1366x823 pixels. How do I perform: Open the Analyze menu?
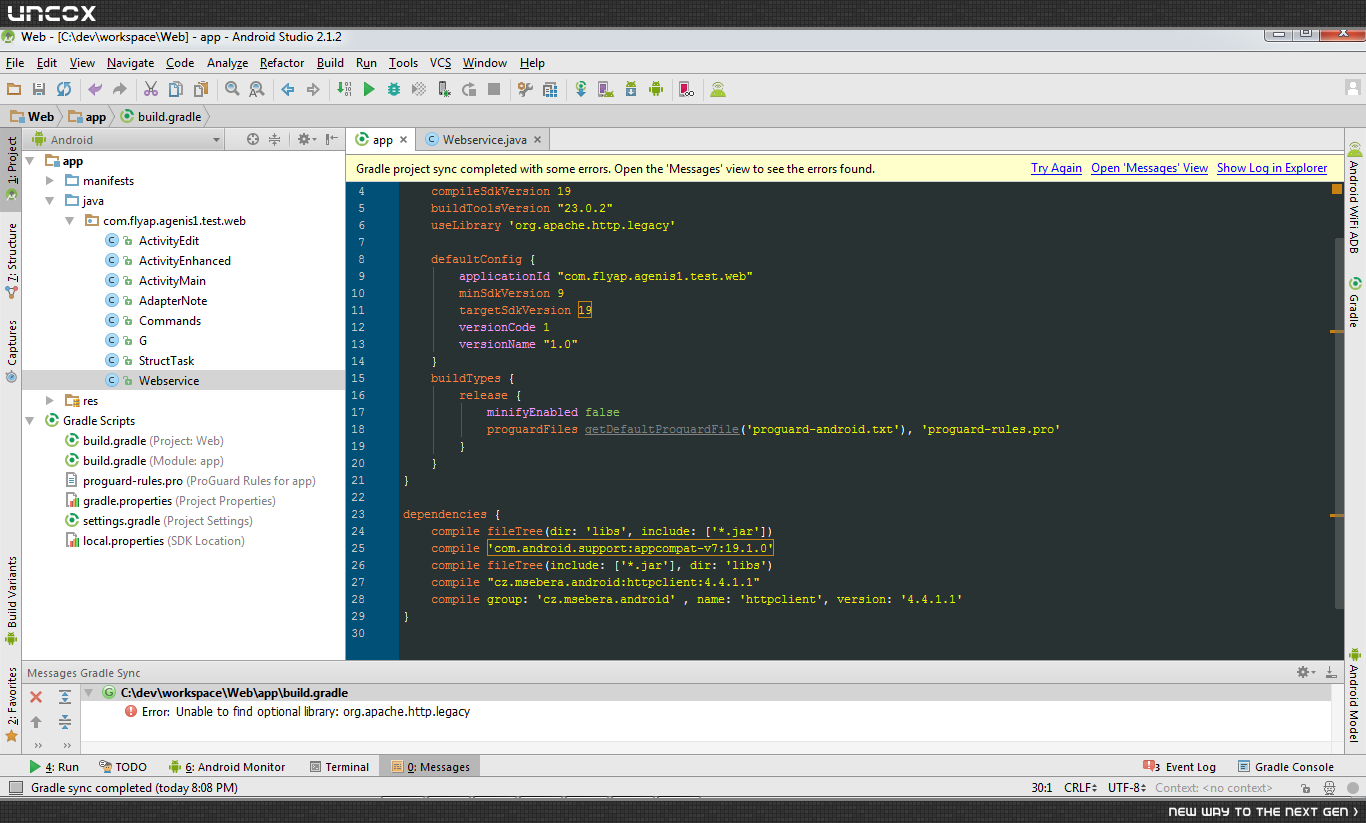(x=227, y=63)
